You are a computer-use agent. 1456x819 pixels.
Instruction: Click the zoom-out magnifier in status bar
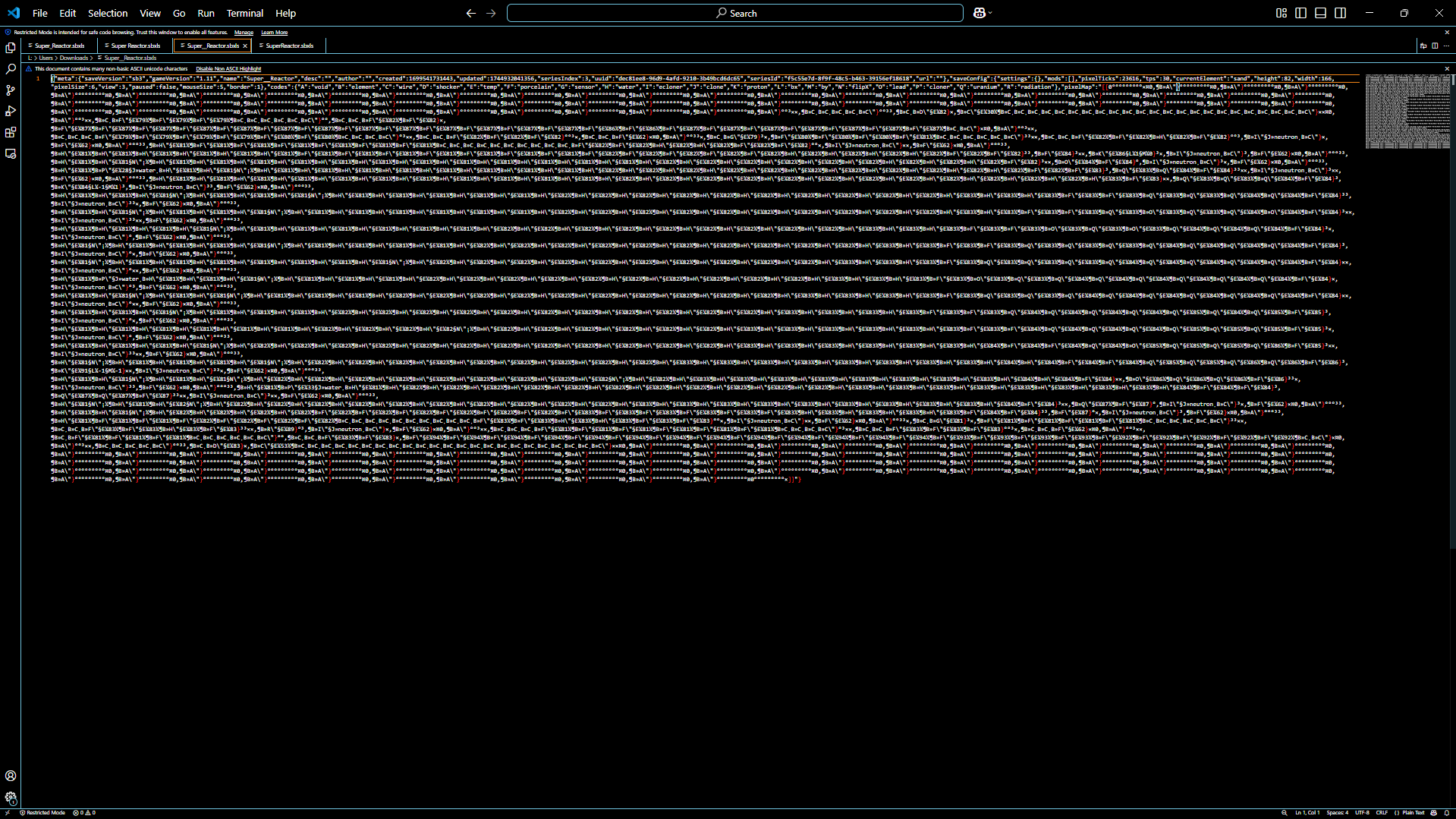point(1285,813)
